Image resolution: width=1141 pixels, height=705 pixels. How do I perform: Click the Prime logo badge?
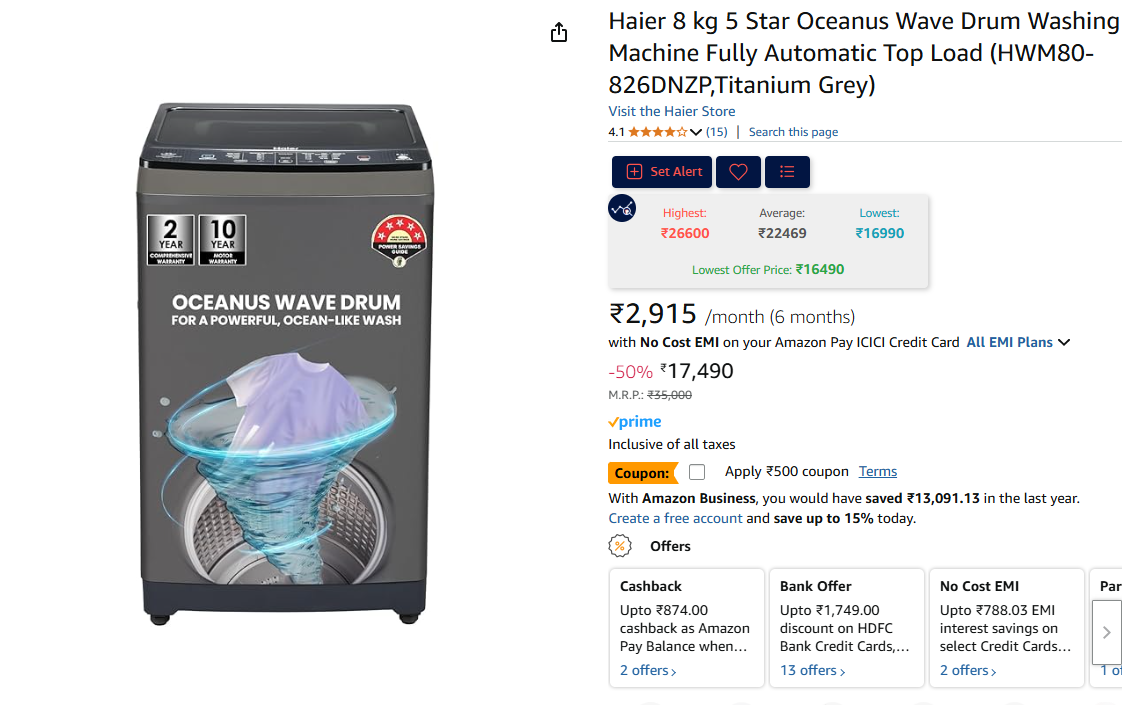[x=635, y=422]
